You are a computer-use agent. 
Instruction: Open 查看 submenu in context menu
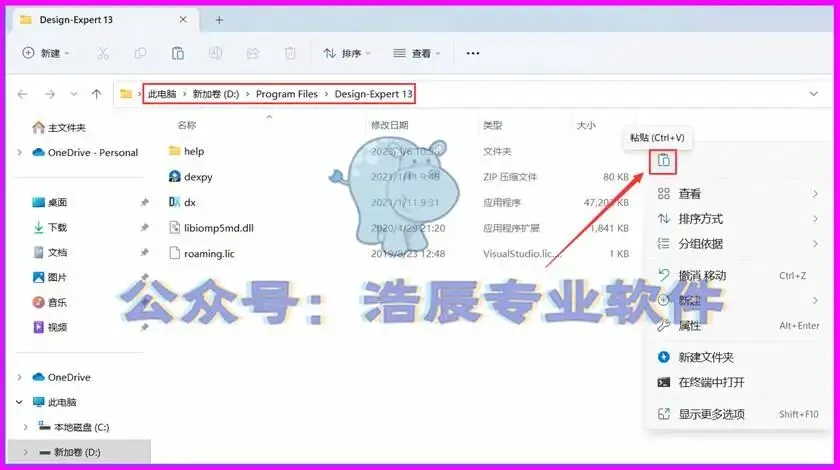point(738,193)
